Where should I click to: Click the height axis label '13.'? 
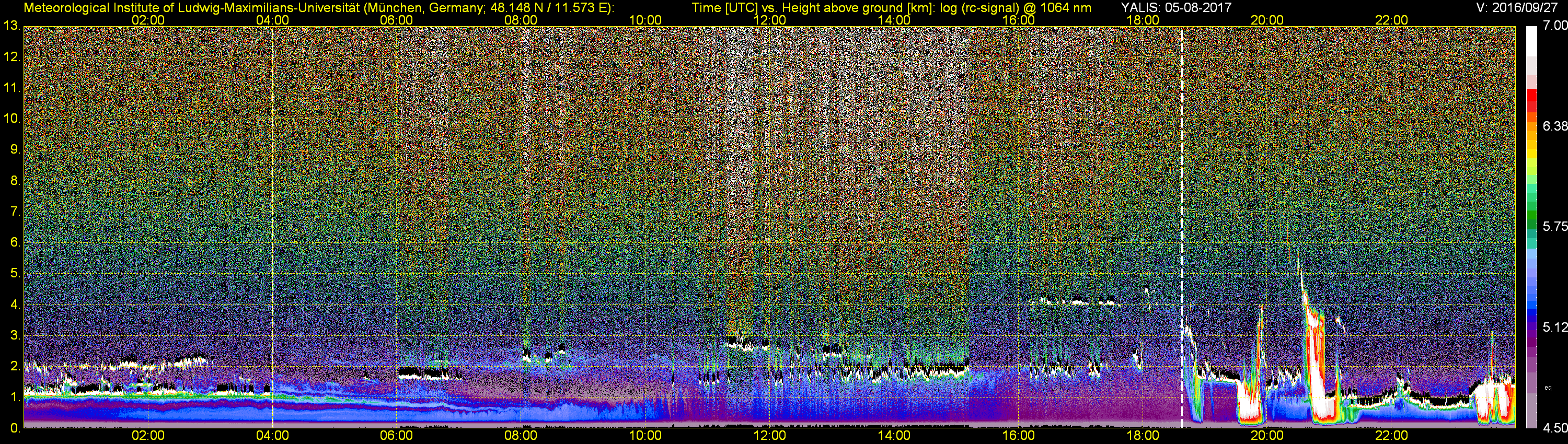(12, 26)
